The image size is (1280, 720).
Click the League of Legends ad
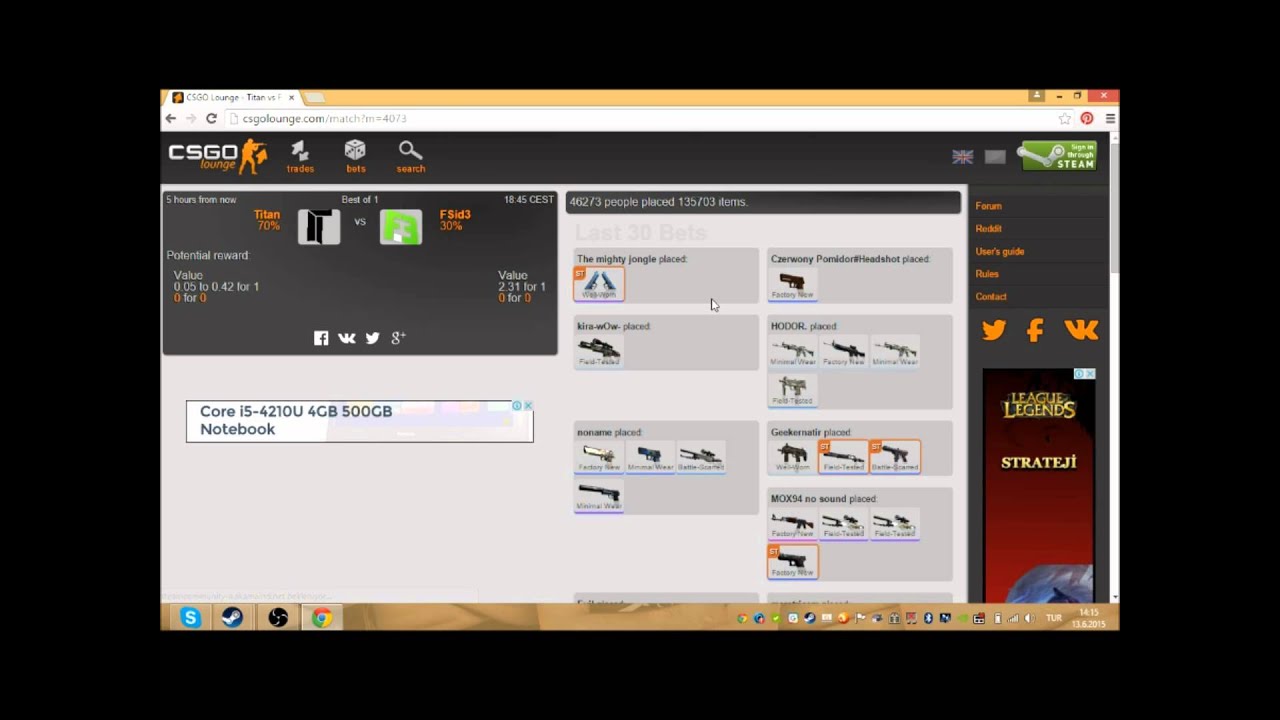pyautogui.click(x=1039, y=486)
